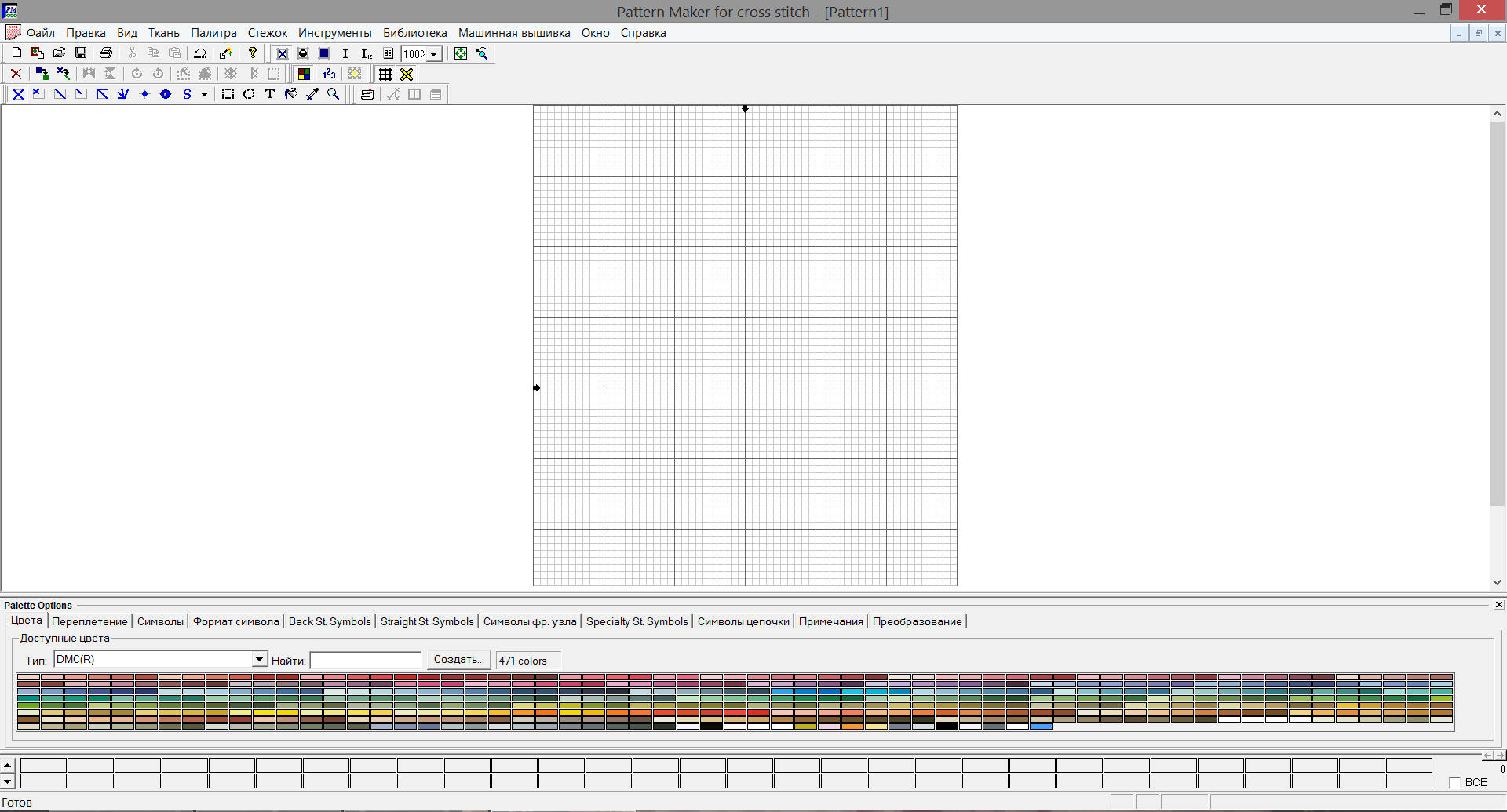
Task: Check the ВСЕ checkbox
Action: click(1454, 782)
